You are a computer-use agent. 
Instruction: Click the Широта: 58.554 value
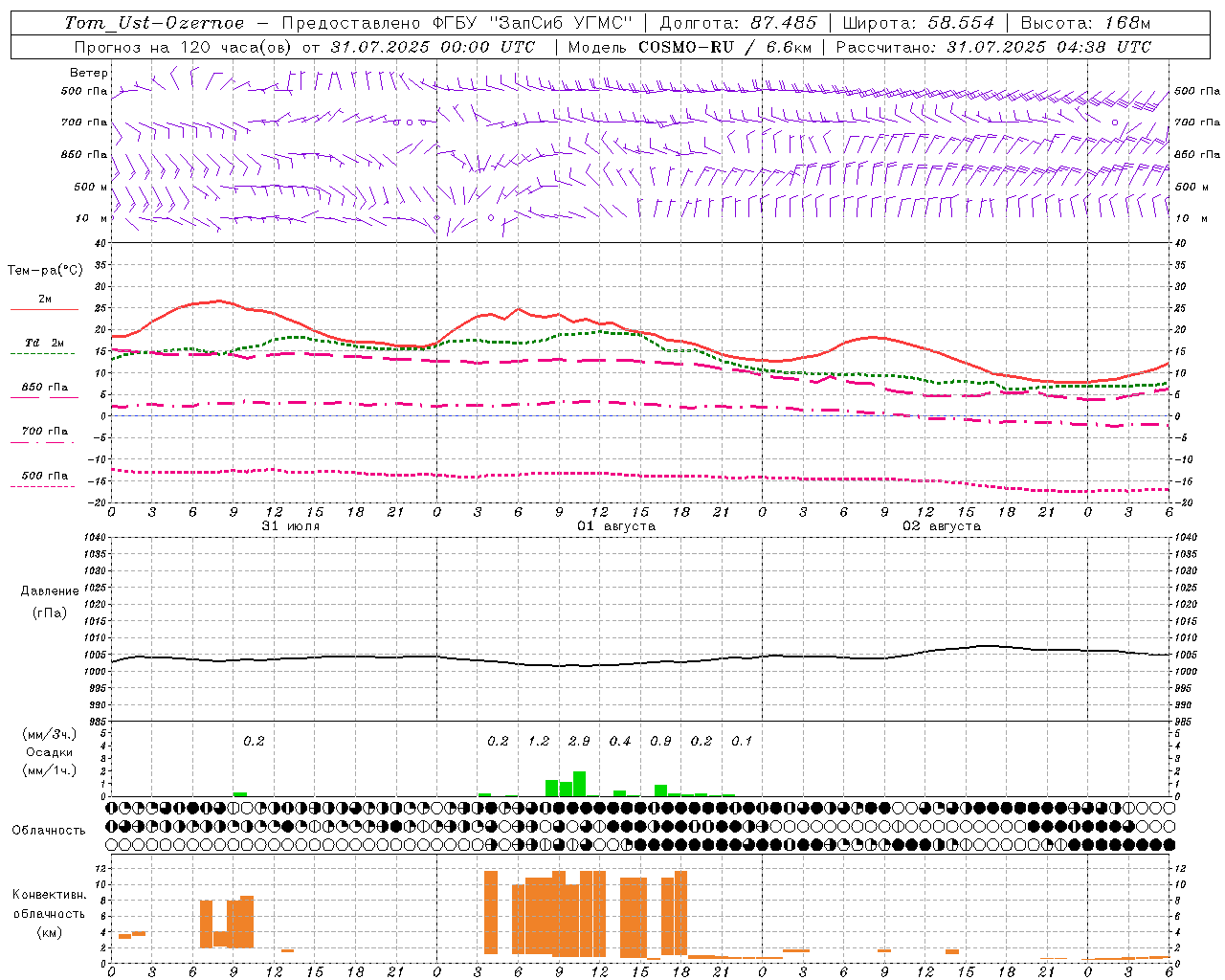(x=919, y=23)
